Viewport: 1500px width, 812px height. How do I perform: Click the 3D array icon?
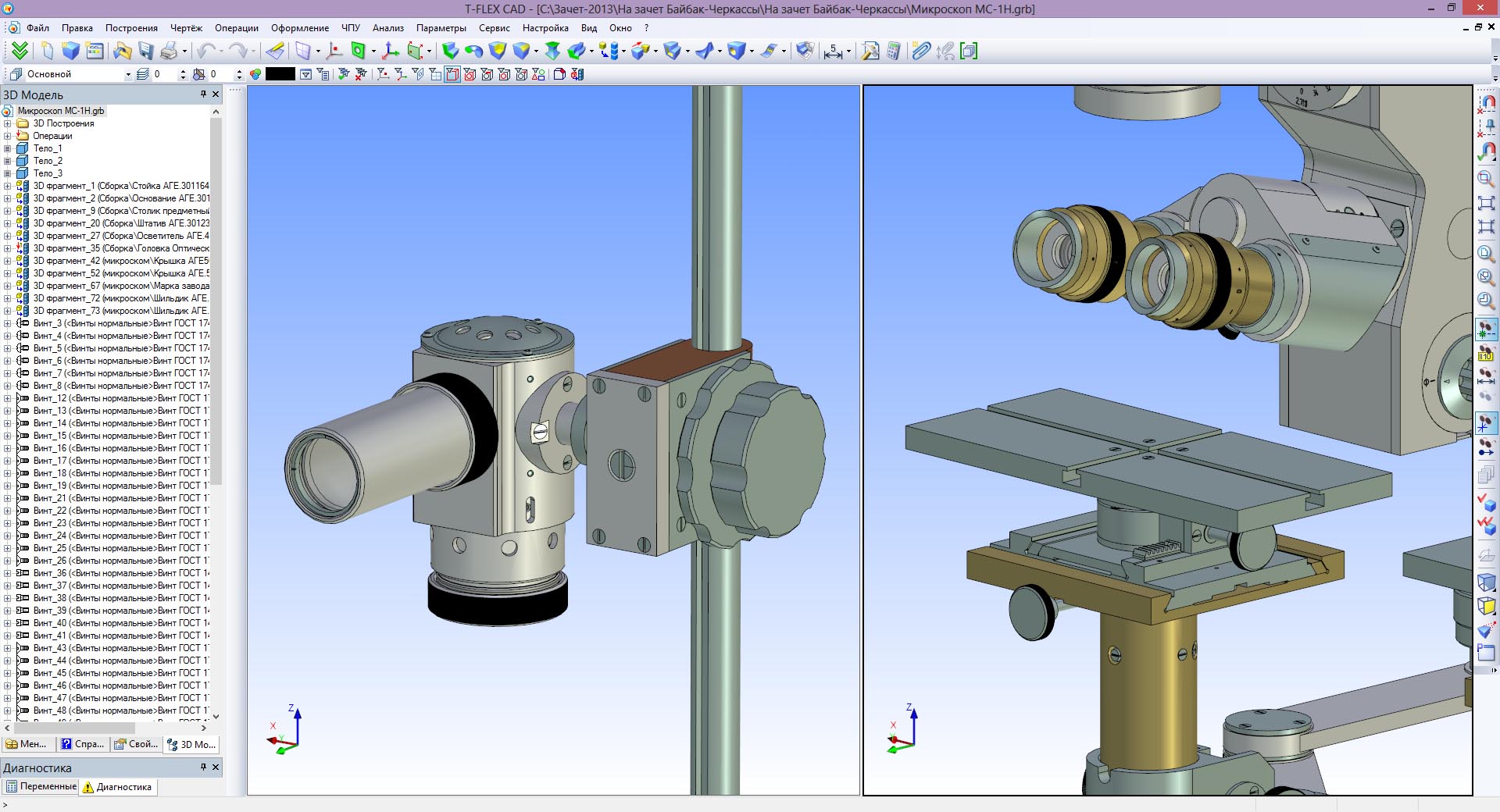coord(609,51)
